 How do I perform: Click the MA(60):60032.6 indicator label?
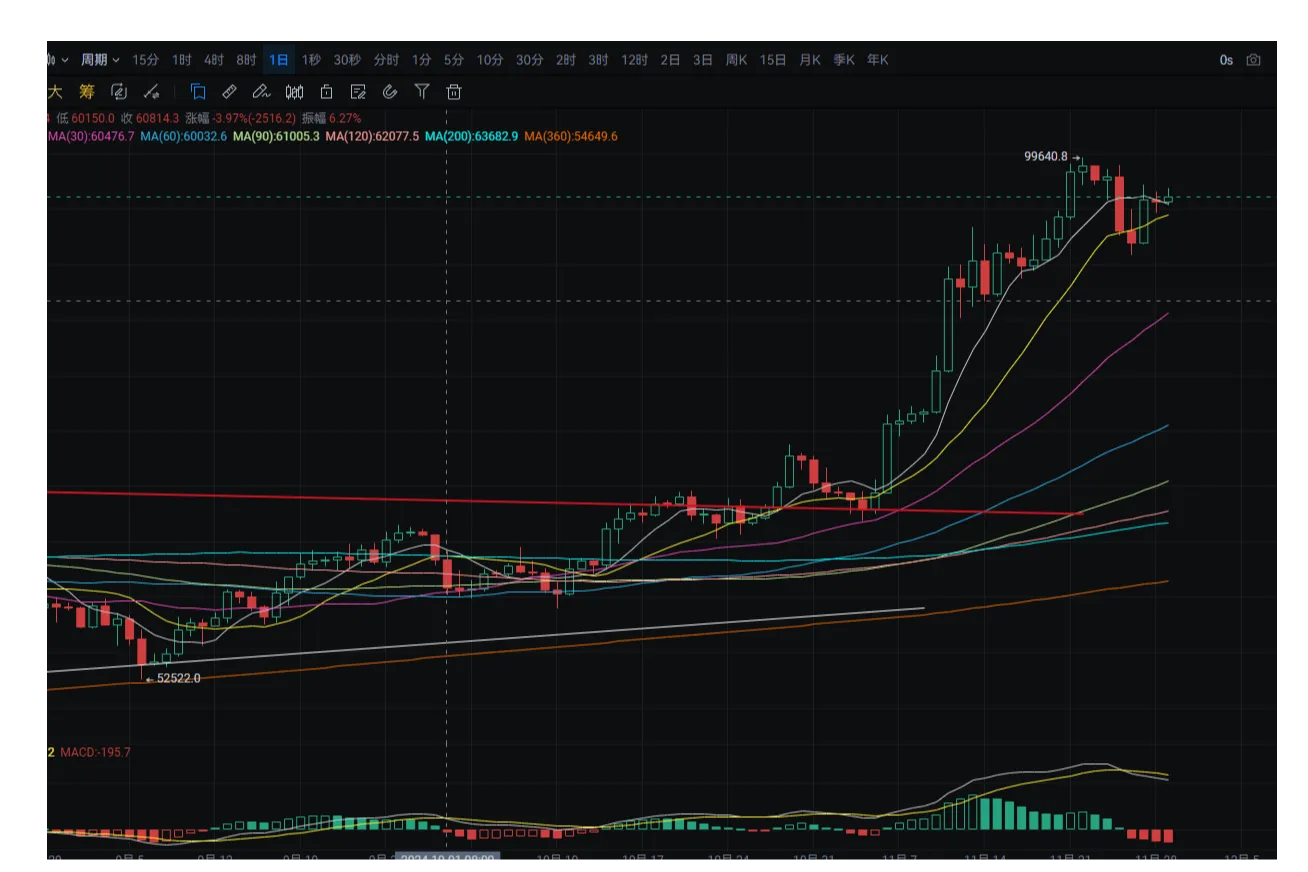pos(184,136)
